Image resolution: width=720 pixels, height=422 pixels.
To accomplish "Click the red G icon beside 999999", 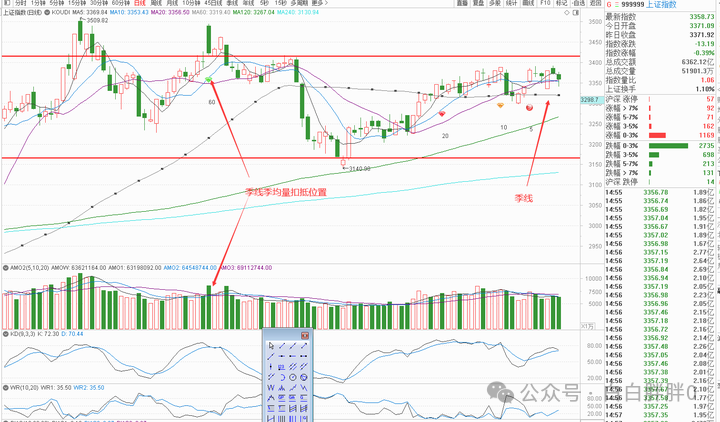I will 609,5.
